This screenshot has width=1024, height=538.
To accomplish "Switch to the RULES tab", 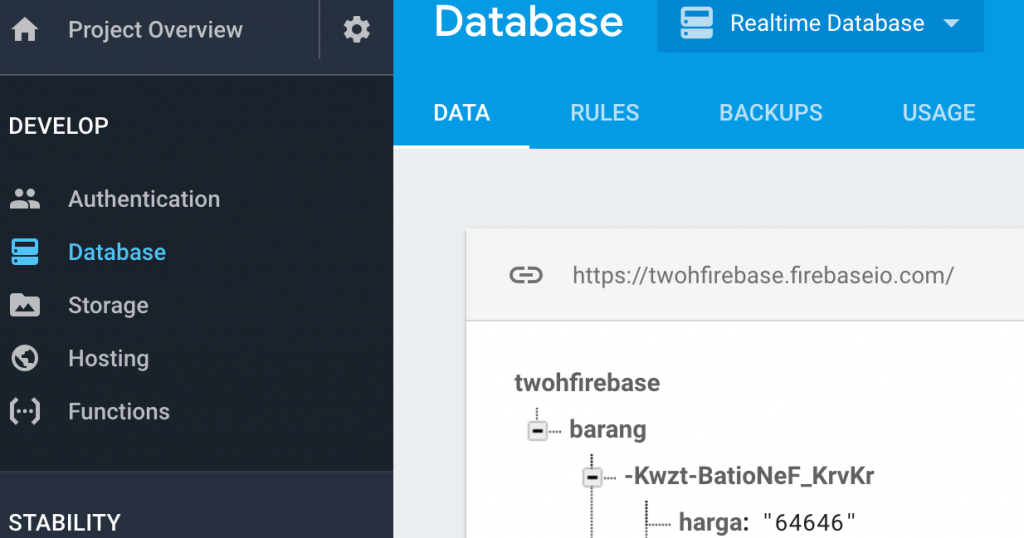I will tap(605, 112).
